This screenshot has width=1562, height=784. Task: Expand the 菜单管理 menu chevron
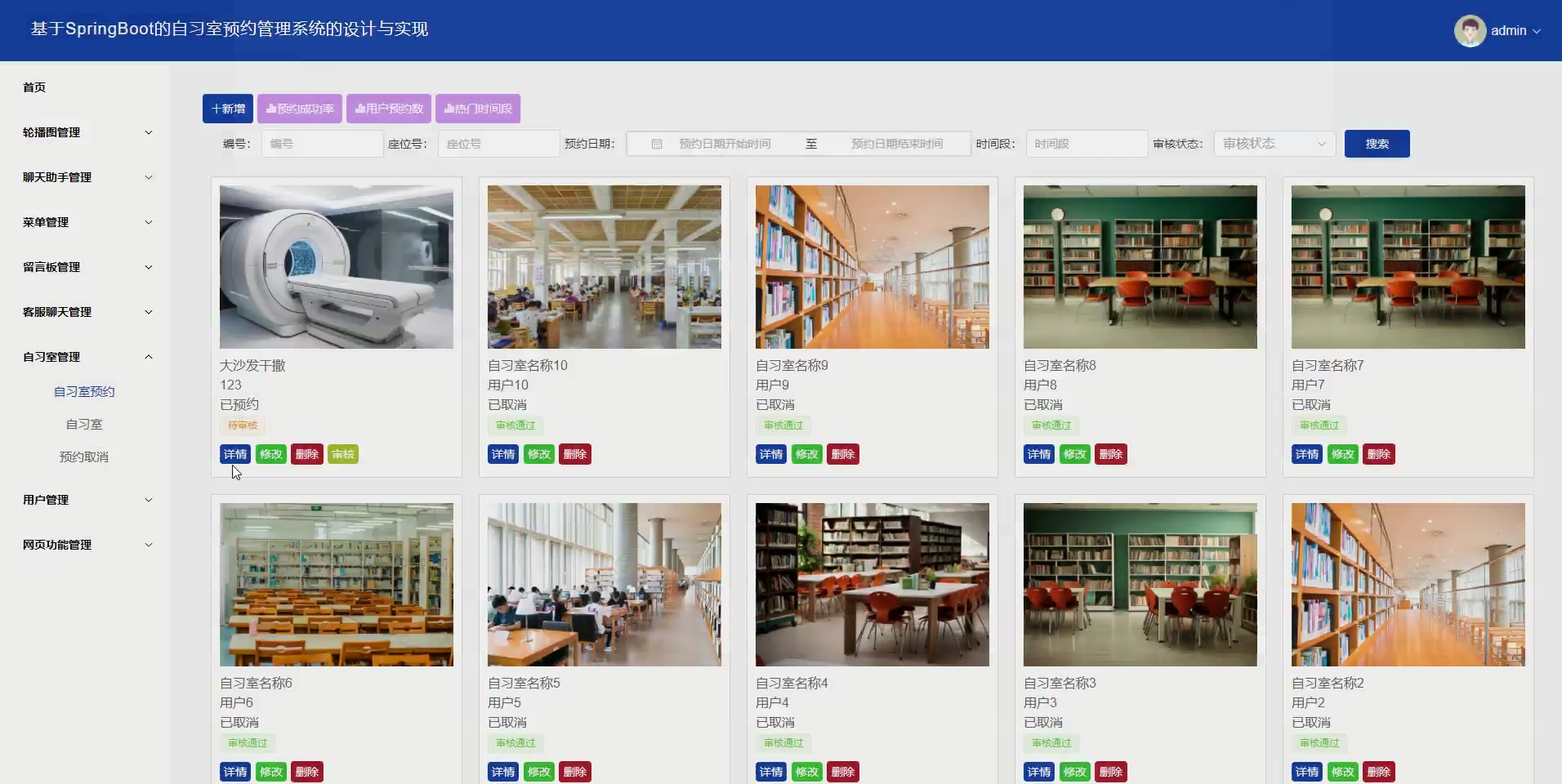pyautogui.click(x=149, y=222)
